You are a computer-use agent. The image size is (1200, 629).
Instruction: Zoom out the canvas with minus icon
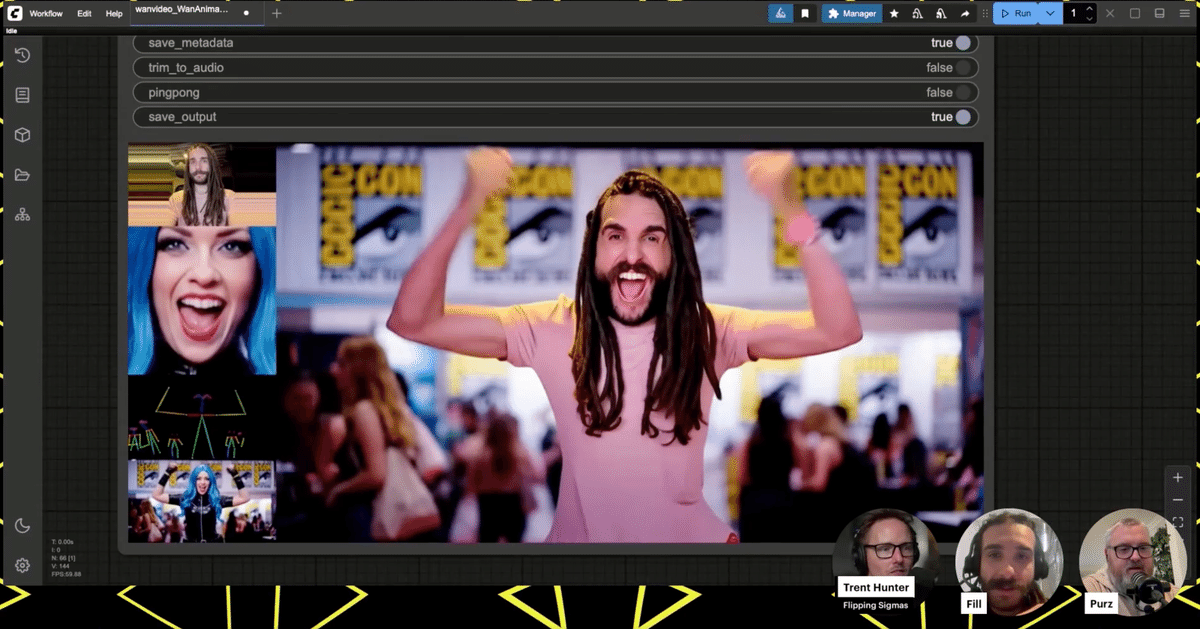tap(1178, 500)
